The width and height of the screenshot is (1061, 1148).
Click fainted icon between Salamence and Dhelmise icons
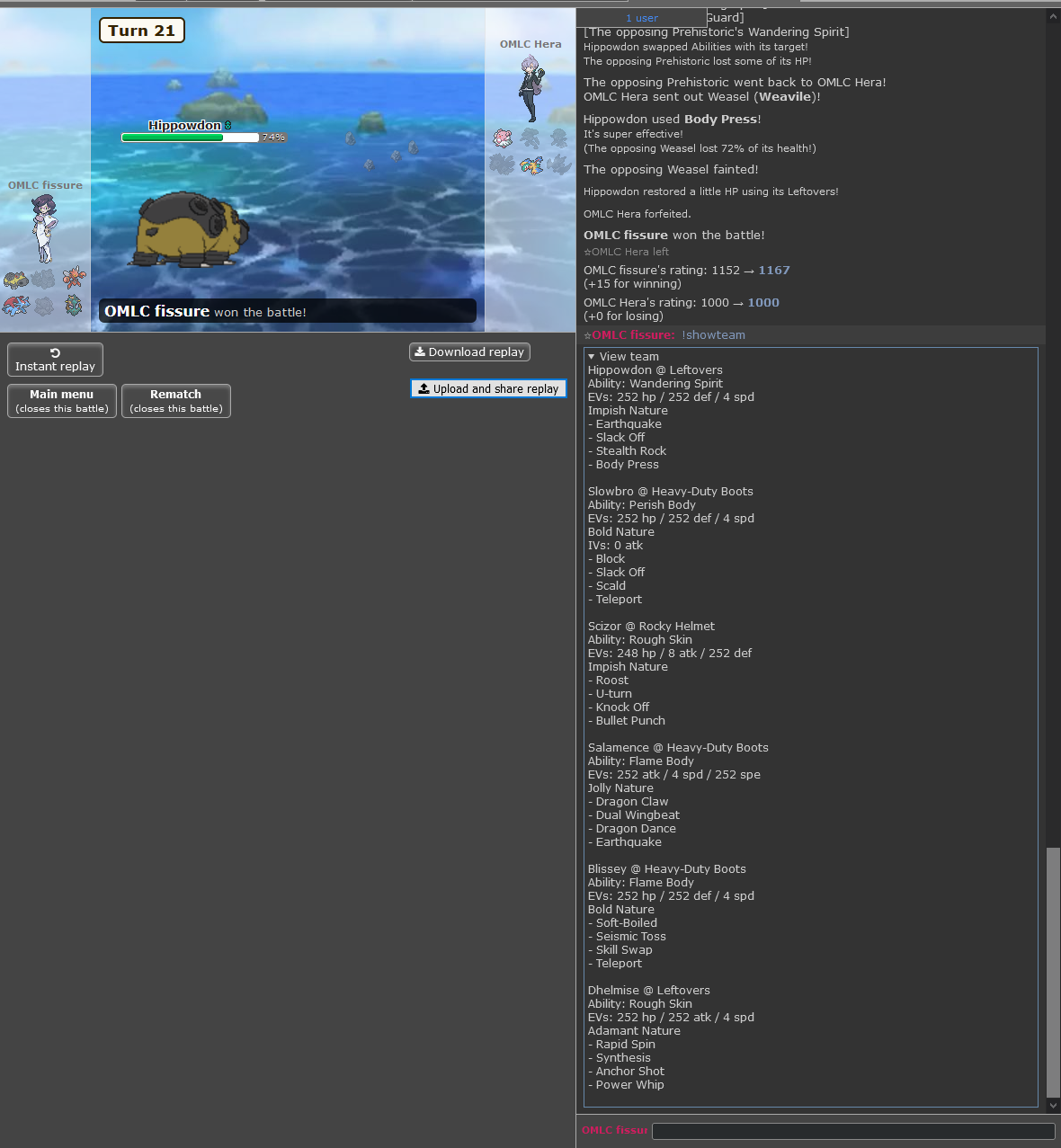pos(44,307)
